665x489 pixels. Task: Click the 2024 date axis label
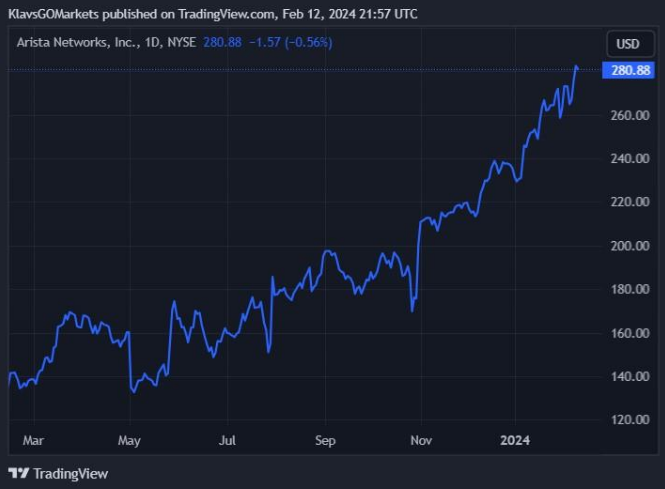(515, 441)
